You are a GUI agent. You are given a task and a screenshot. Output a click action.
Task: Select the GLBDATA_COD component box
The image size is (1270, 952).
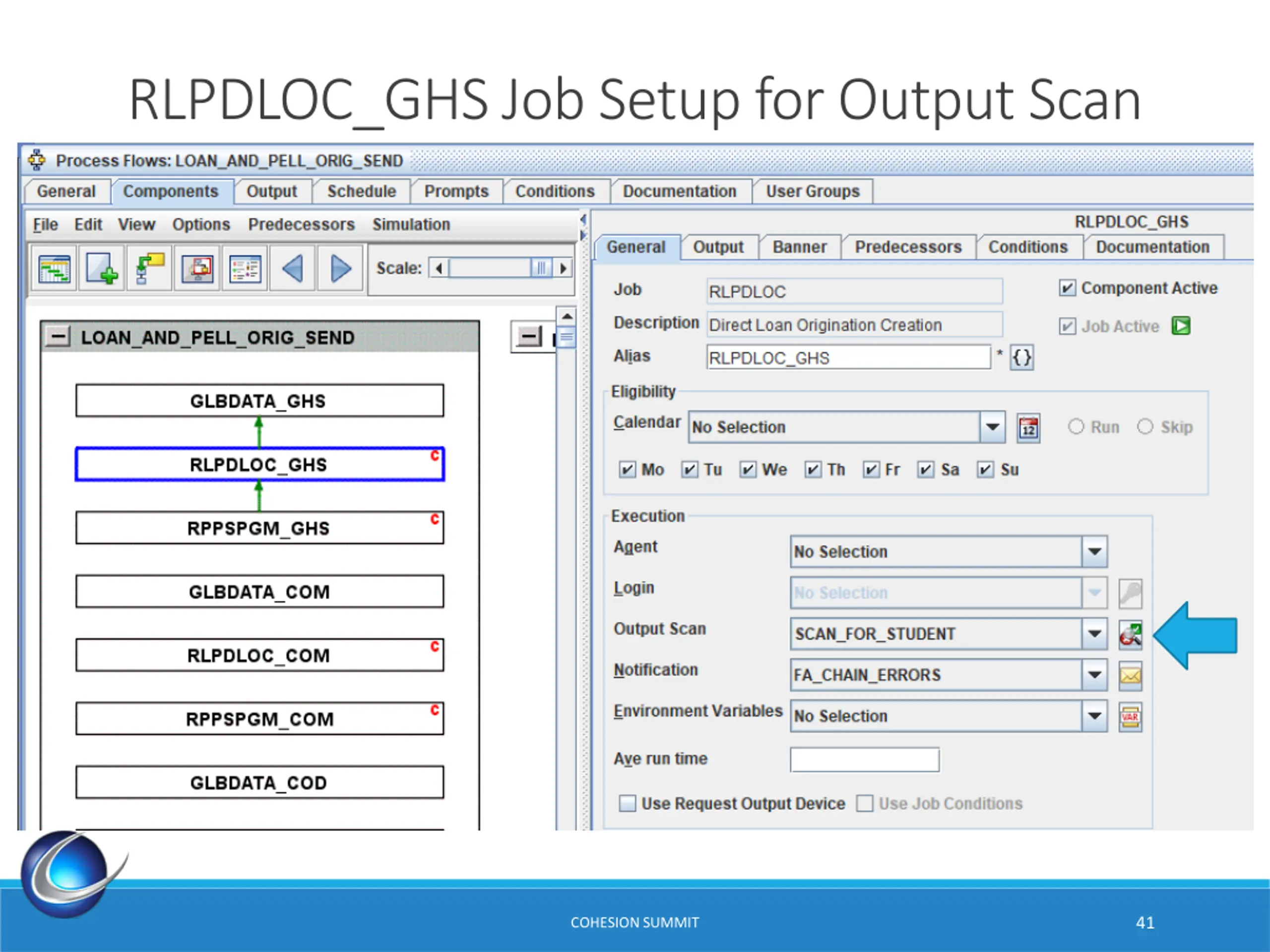click(259, 783)
